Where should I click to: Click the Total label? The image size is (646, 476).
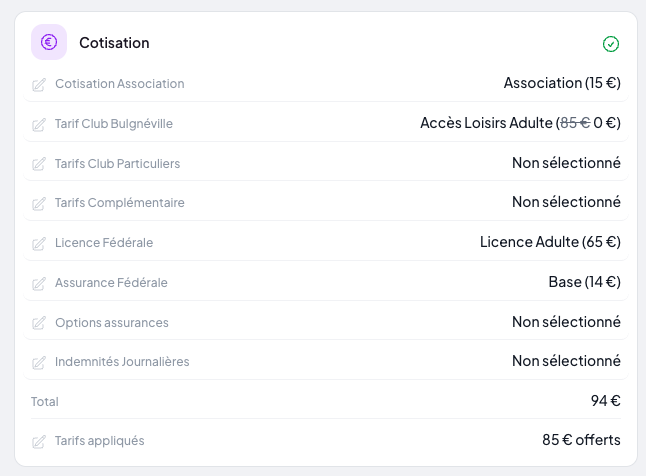click(44, 402)
